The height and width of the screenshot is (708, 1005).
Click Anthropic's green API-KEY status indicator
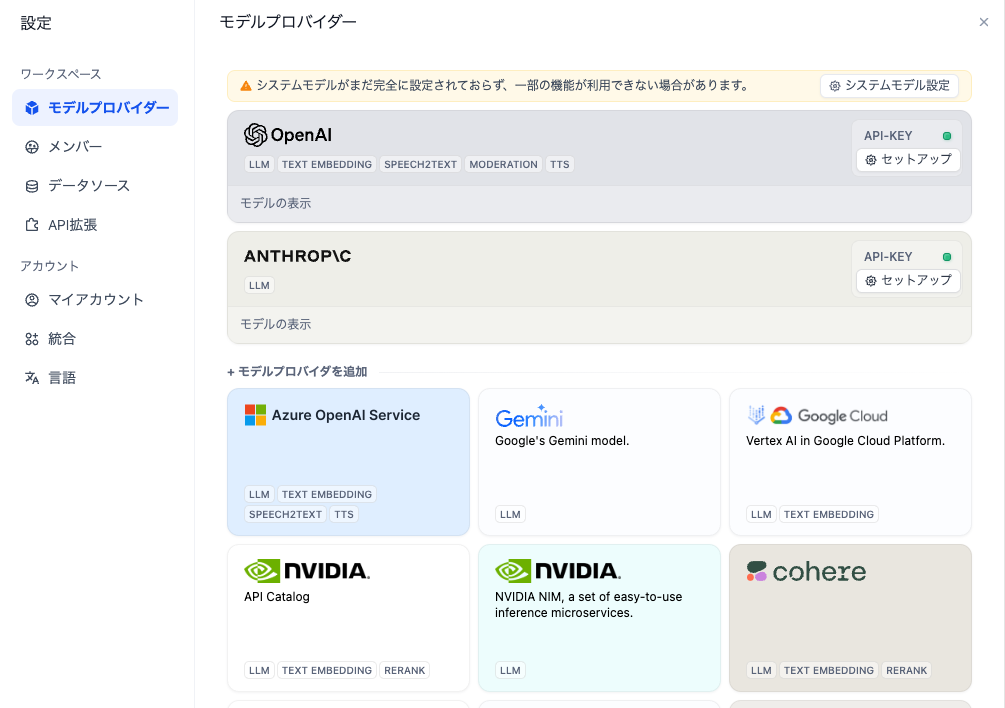(946, 257)
